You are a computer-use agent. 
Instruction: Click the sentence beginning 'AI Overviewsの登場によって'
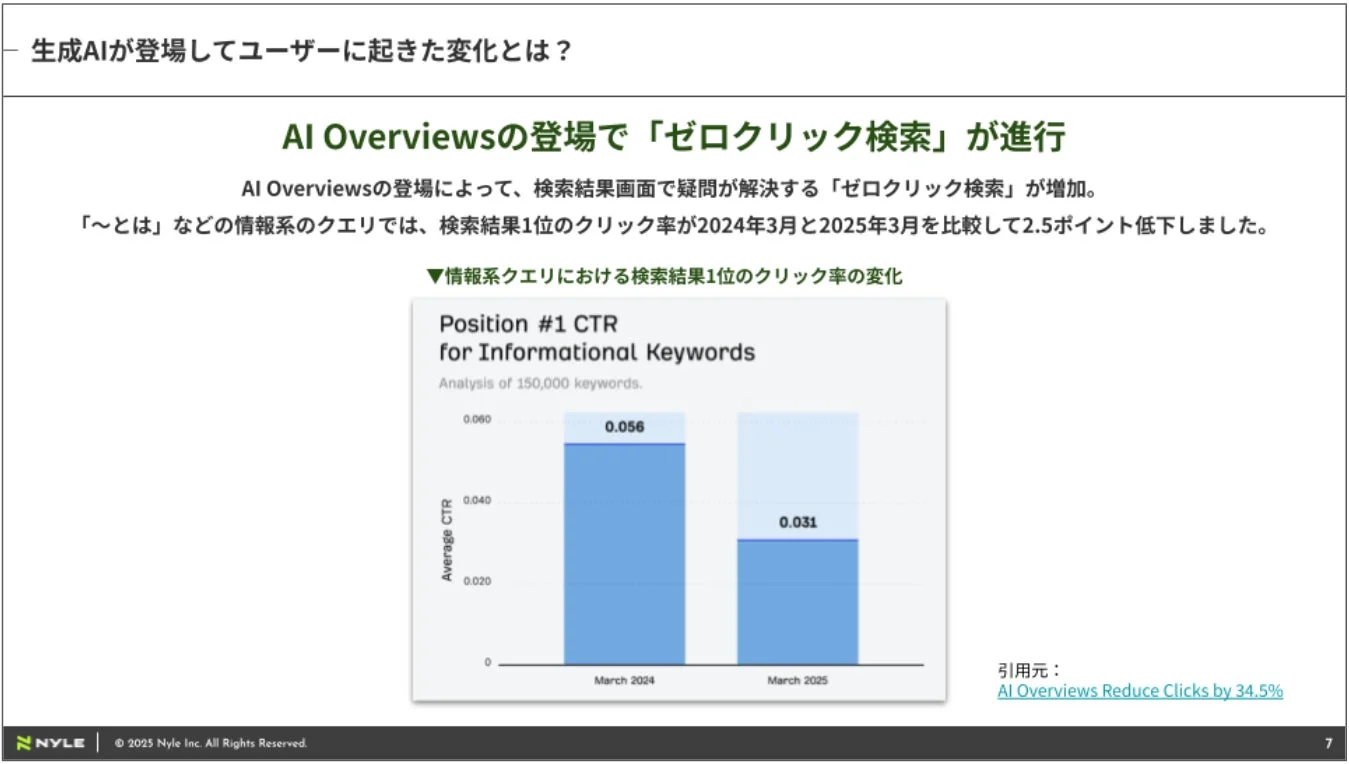click(x=674, y=189)
